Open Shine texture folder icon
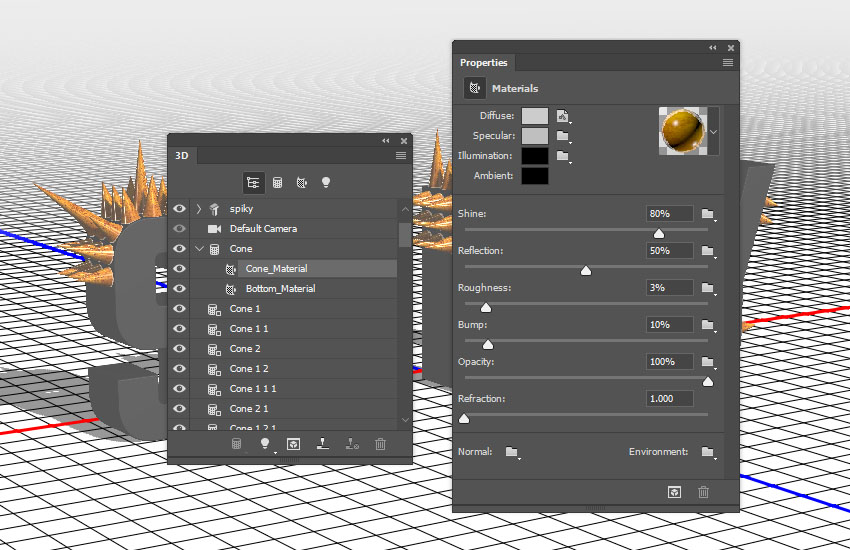Image resolution: width=850 pixels, height=551 pixels. (708, 214)
